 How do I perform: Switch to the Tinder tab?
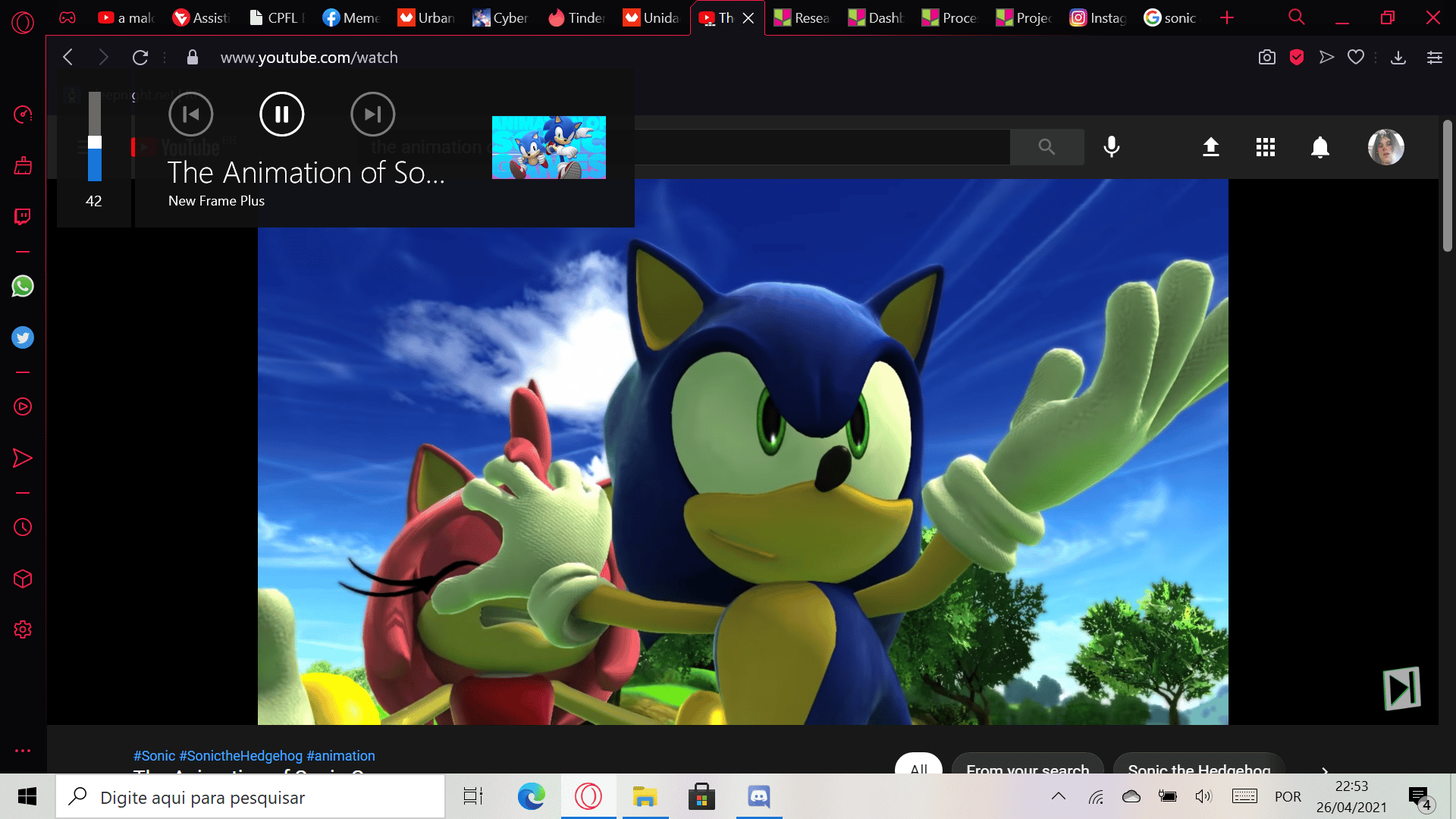[x=576, y=17]
